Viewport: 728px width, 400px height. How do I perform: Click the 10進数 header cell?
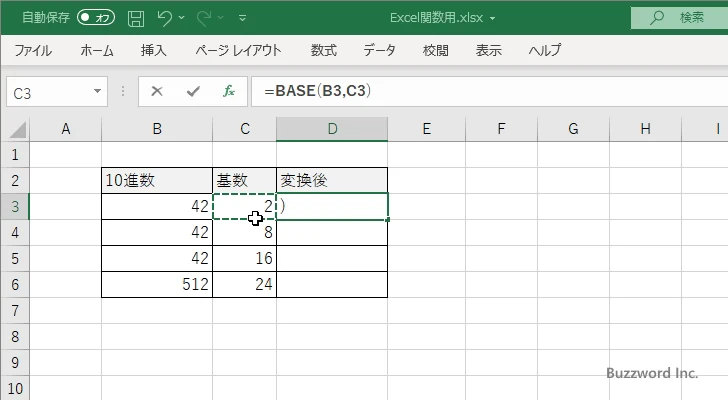coord(157,181)
